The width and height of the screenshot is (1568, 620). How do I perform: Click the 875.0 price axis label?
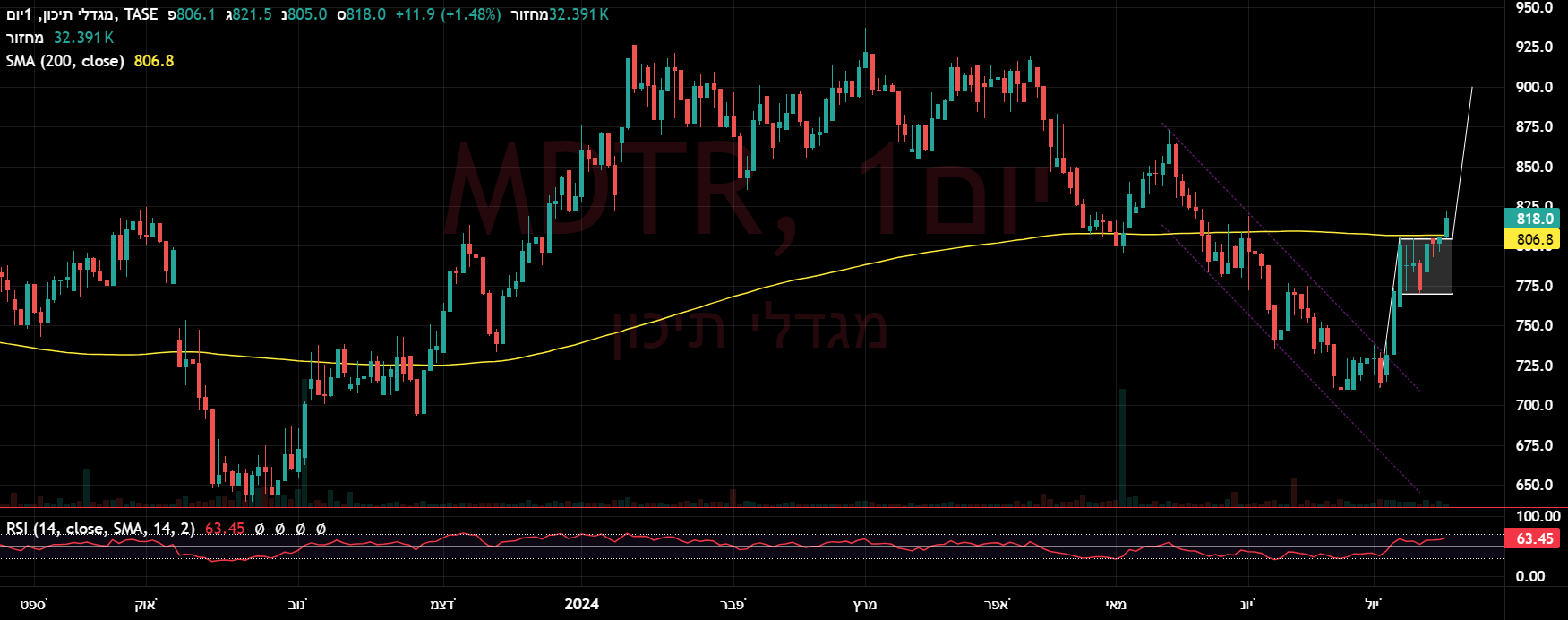point(1534,126)
